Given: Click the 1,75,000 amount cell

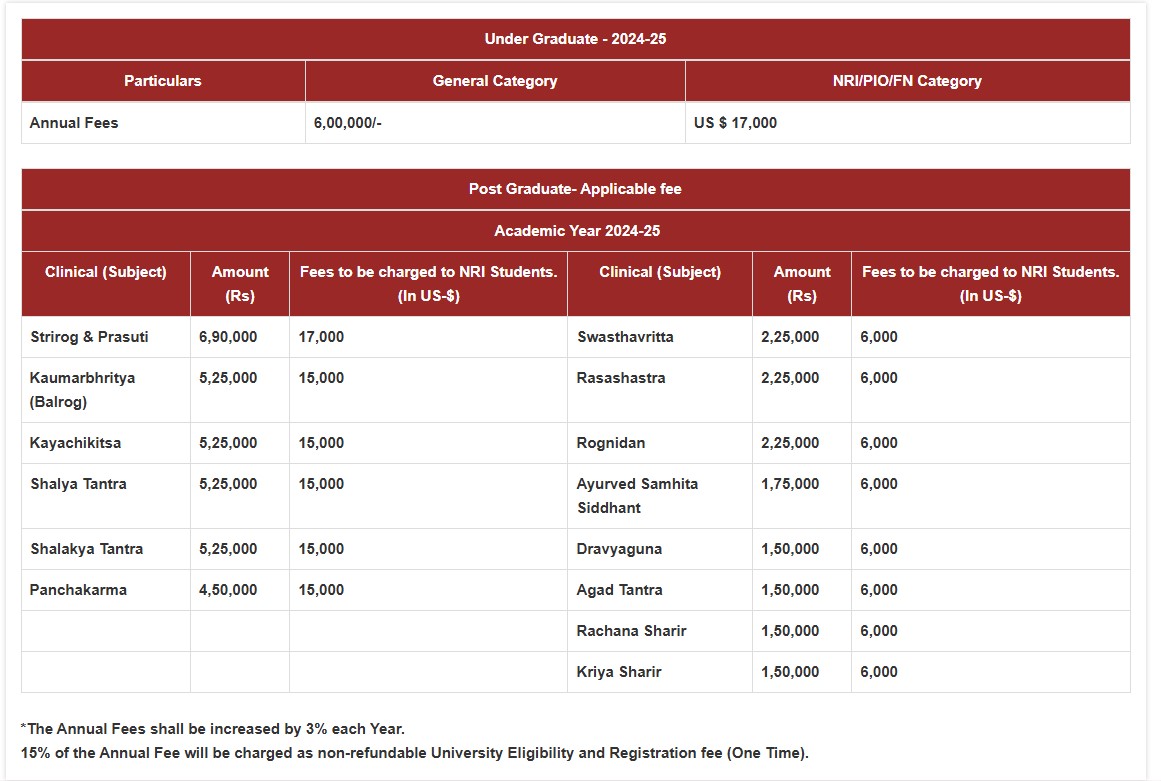Looking at the screenshot, I should 790,484.
